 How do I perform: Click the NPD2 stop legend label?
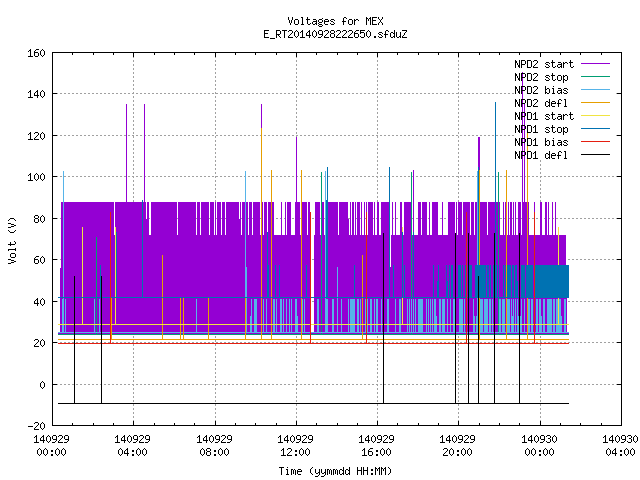[x=541, y=77]
